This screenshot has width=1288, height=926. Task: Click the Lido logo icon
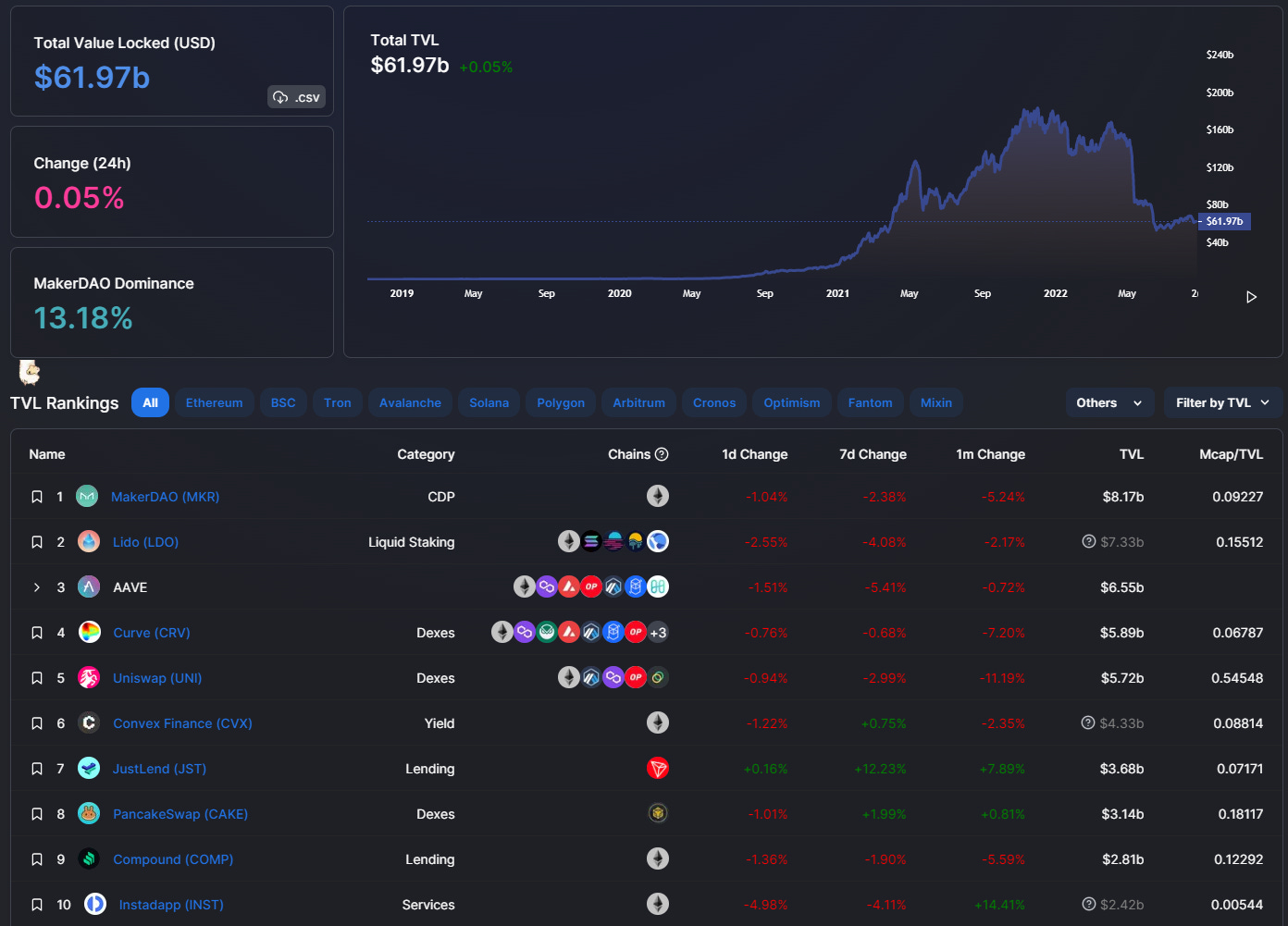(89, 541)
